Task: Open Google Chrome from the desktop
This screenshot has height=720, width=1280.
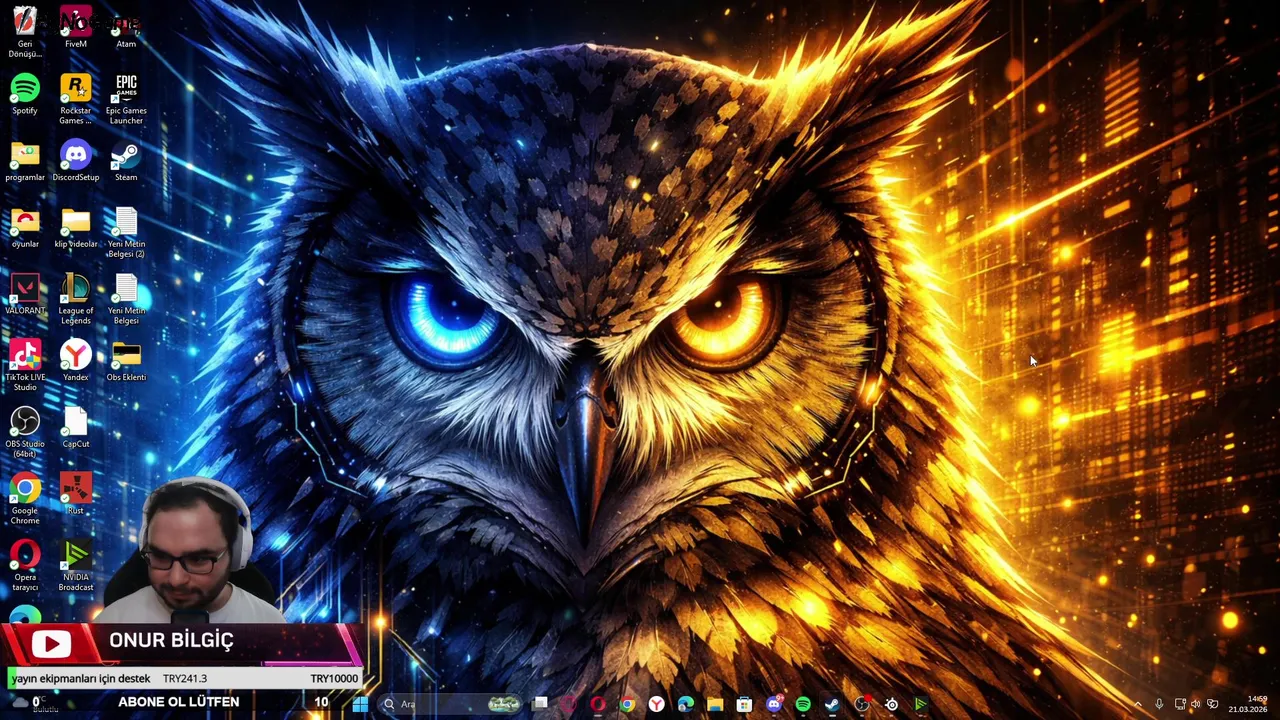Action: [25, 499]
